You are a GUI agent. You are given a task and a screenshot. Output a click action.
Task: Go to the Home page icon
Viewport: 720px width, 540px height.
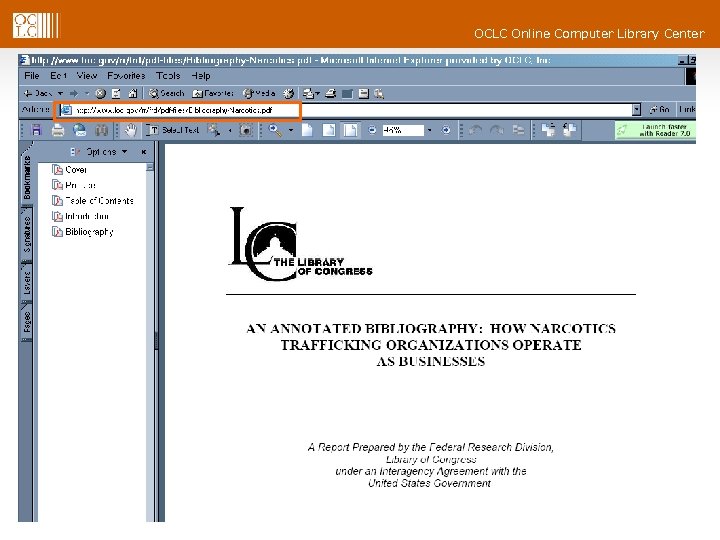click(x=133, y=94)
